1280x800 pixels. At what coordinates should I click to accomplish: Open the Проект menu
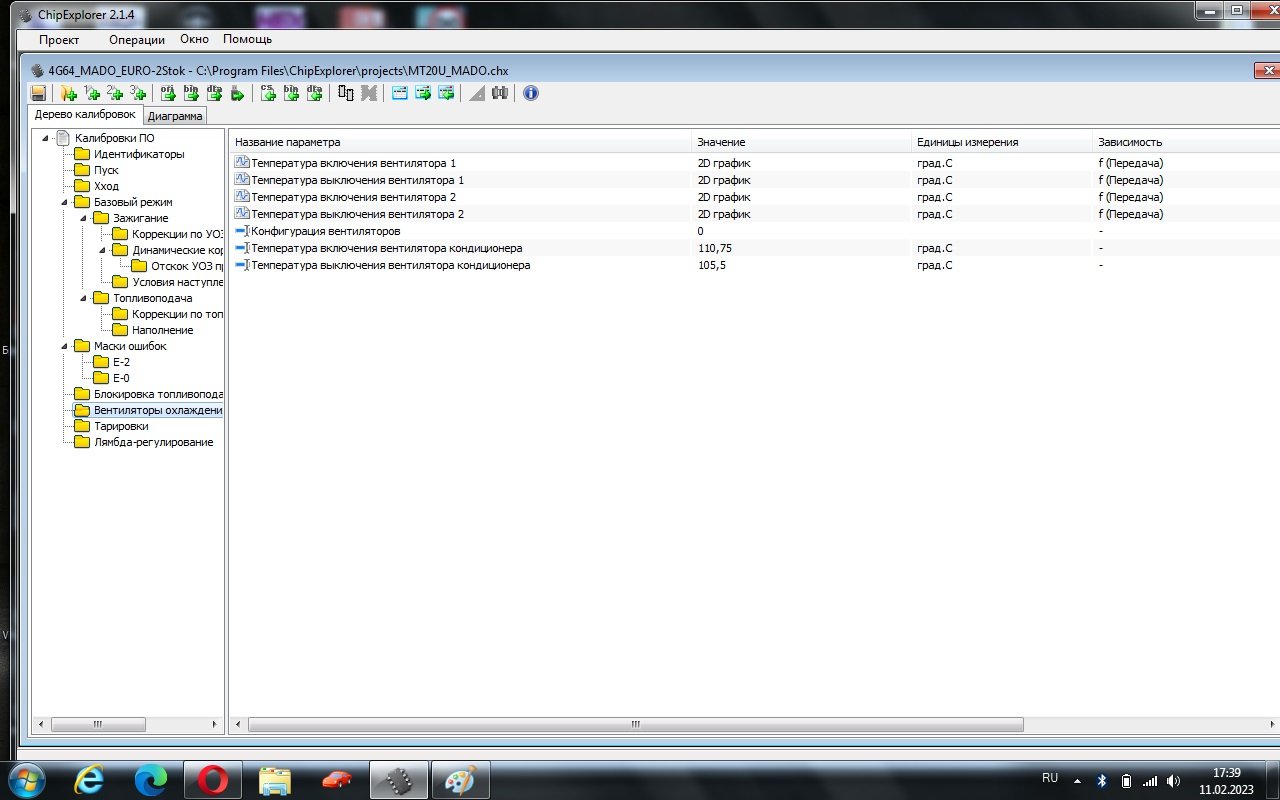click(59, 40)
